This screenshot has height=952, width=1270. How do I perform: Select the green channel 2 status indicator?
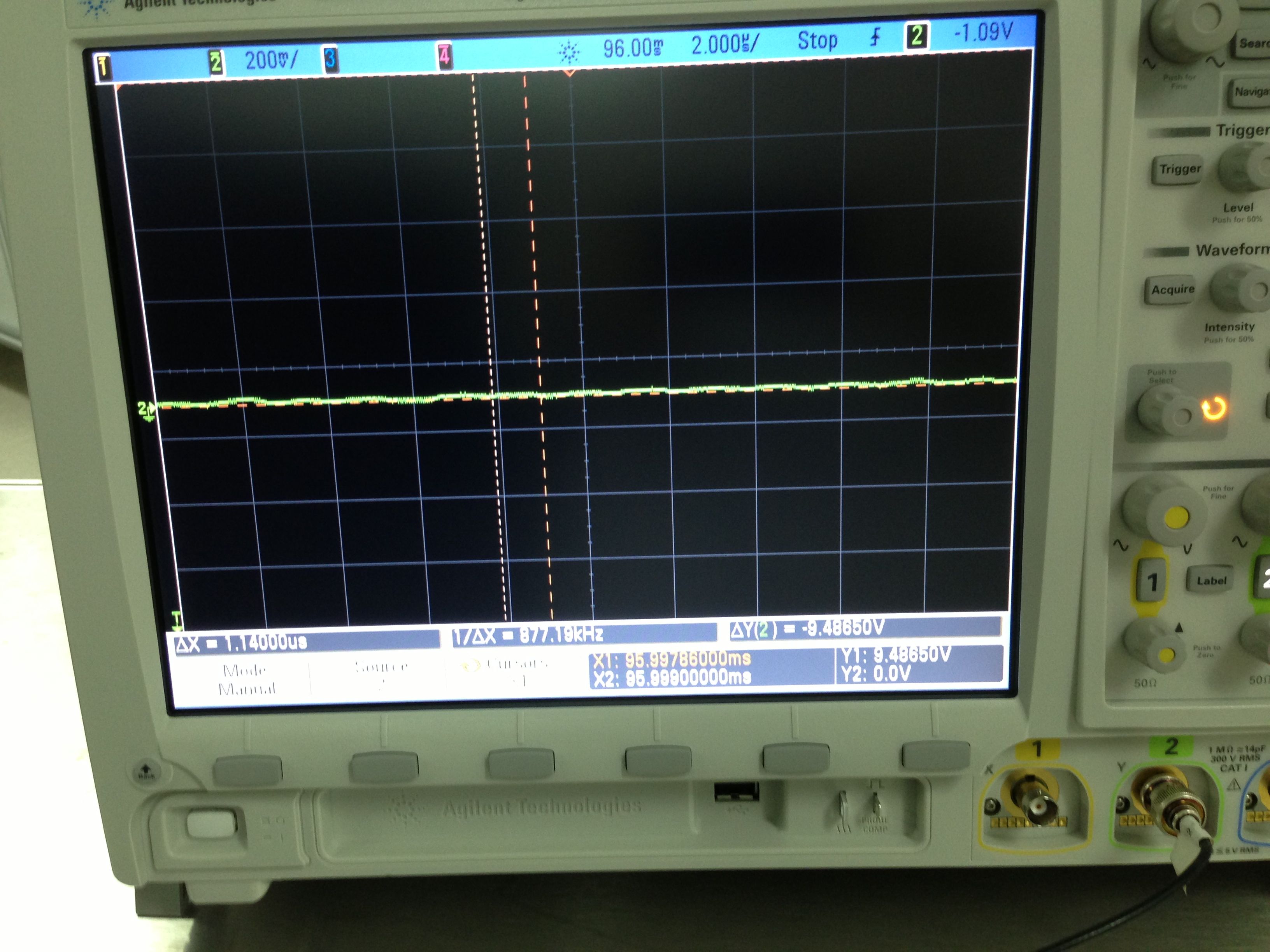pyautogui.click(x=215, y=62)
